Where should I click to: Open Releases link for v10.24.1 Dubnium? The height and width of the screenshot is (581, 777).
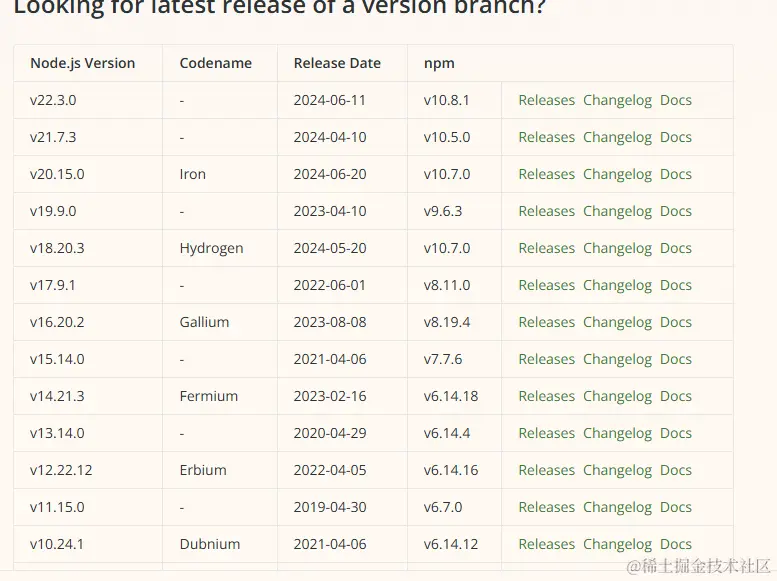tap(547, 544)
